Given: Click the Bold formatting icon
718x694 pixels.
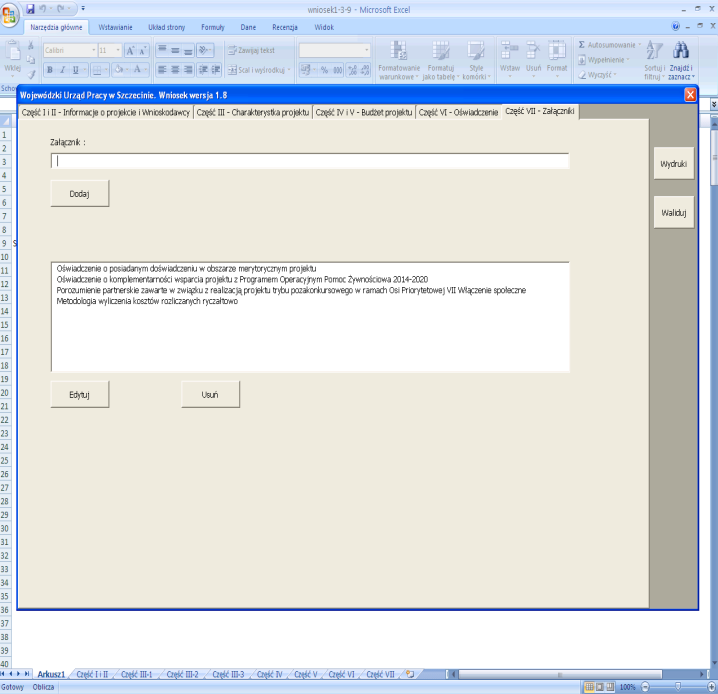Looking at the screenshot, I should 50,70.
